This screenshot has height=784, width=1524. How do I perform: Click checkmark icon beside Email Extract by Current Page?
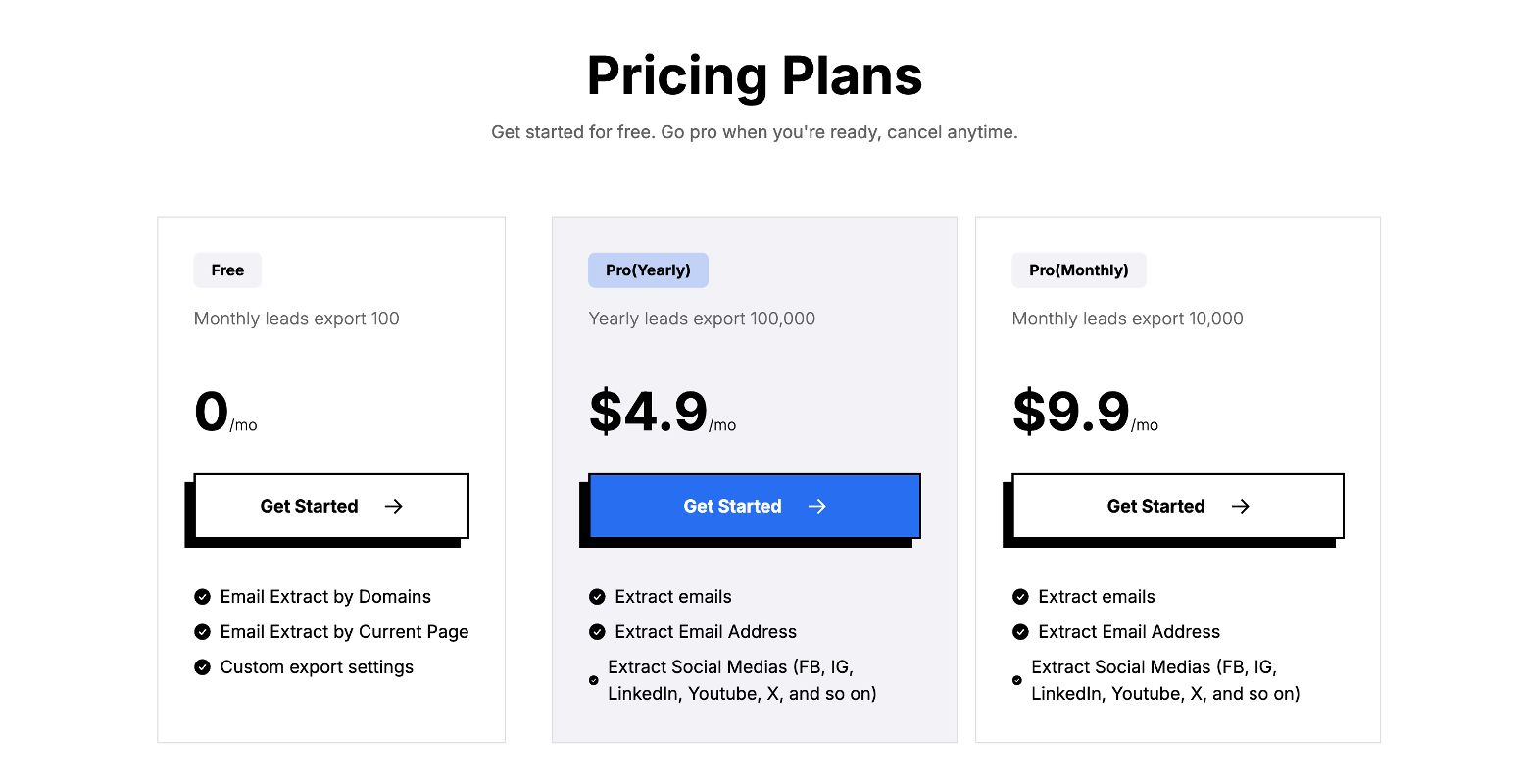click(202, 632)
